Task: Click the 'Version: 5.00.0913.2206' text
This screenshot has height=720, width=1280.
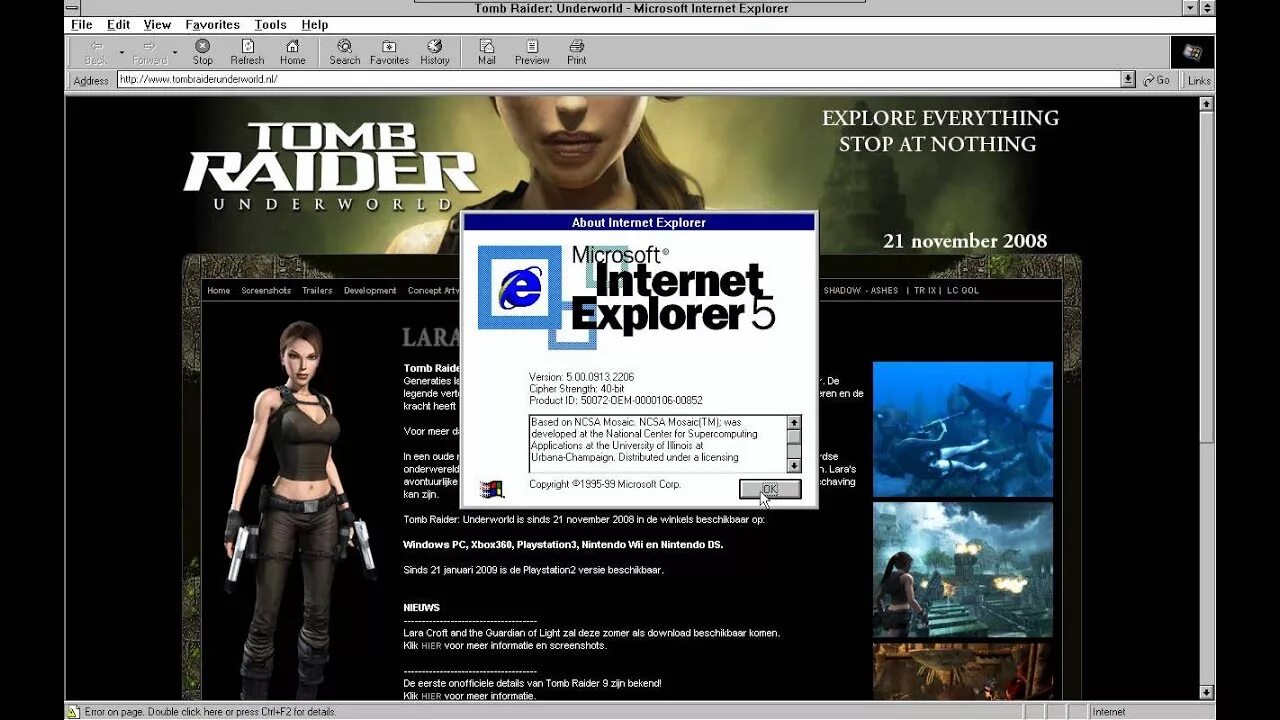Action: [581, 377]
